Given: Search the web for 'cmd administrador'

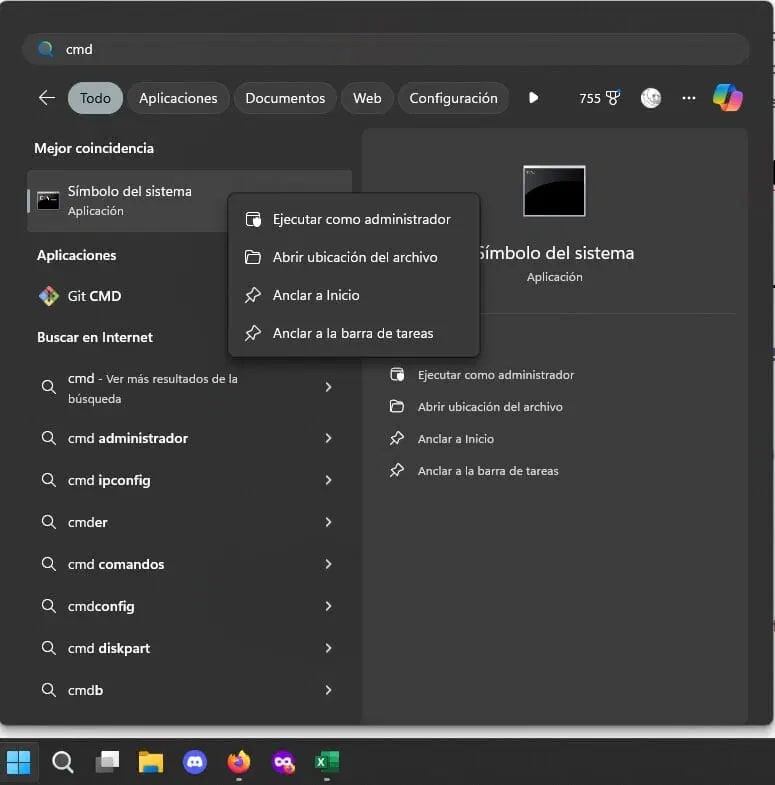Looking at the screenshot, I should tap(189, 438).
